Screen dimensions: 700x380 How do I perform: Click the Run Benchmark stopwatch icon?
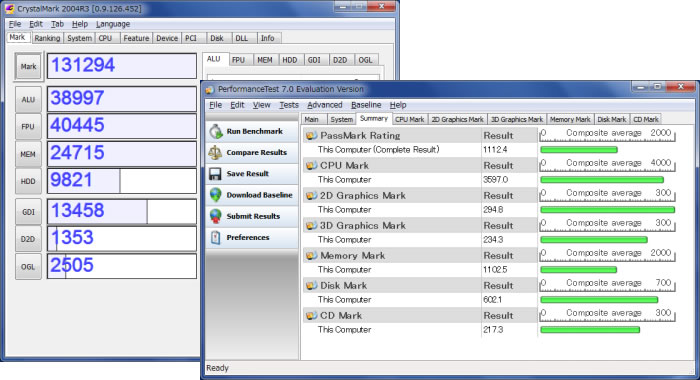coord(216,131)
